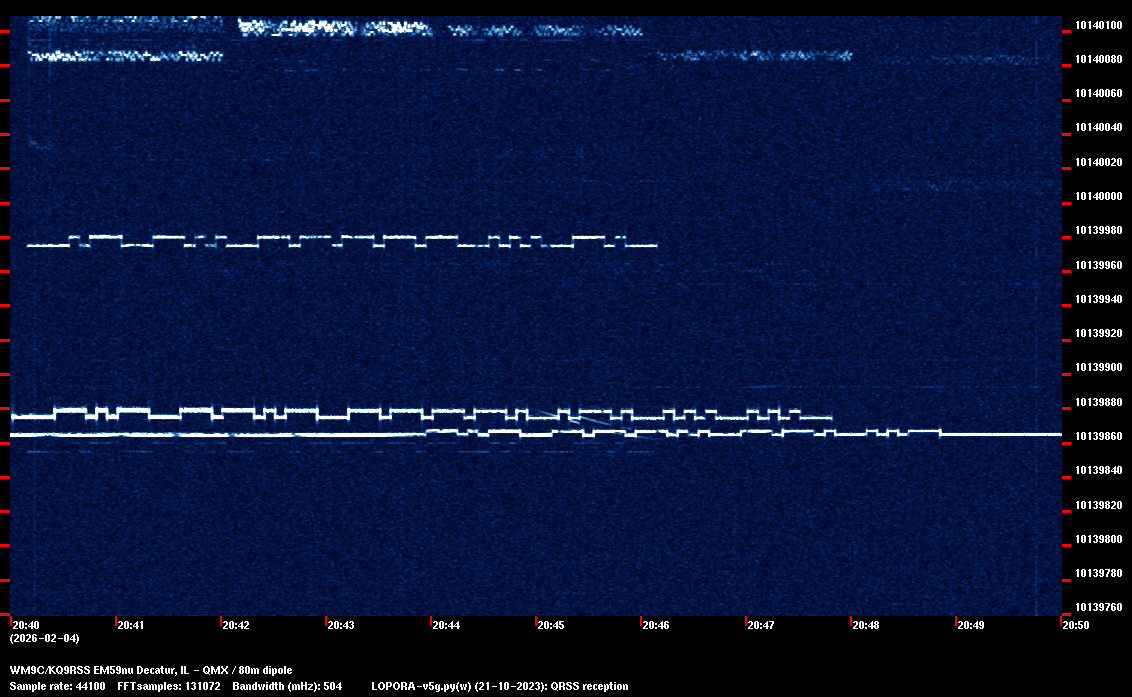The image size is (1132, 697).
Task: Click the WM9C/KQ9RSS station description text
Action: [151, 669]
